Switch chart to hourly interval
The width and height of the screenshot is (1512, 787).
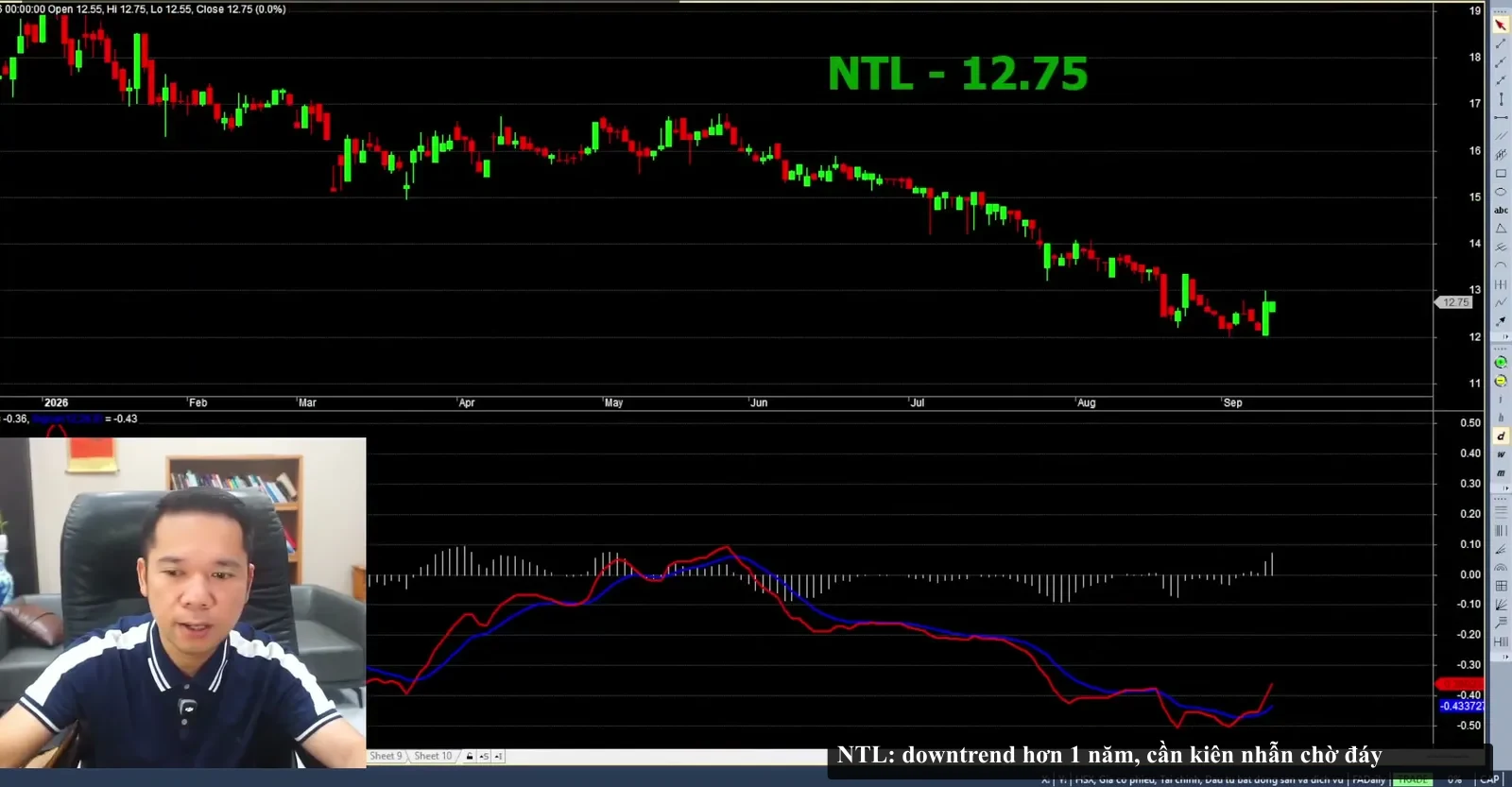tap(1501, 418)
